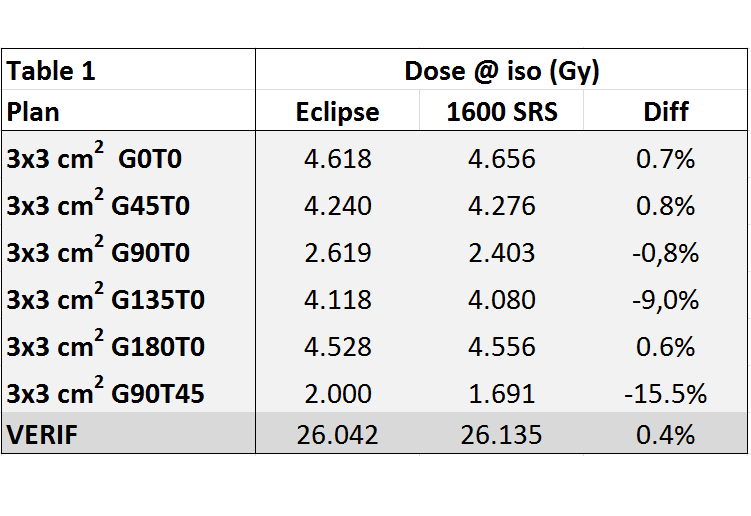The image size is (751, 516).
Task: Click 1600 SRS value 4.276
Action: pyautogui.click(x=501, y=205)
